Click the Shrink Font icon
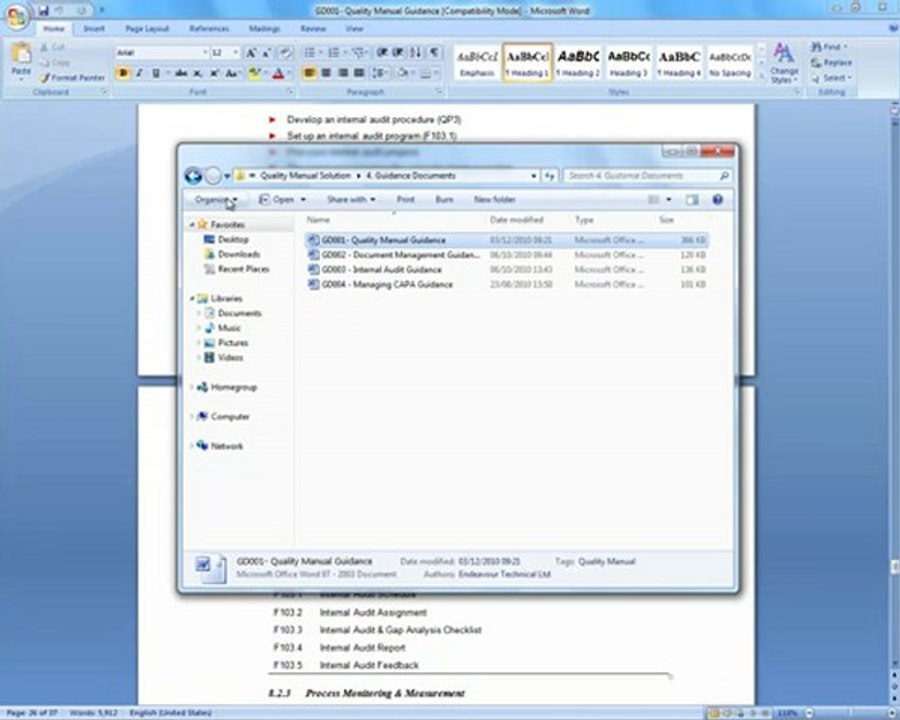Image resolution: width=900 pixels, height=720 pixels. coord(266,53)
